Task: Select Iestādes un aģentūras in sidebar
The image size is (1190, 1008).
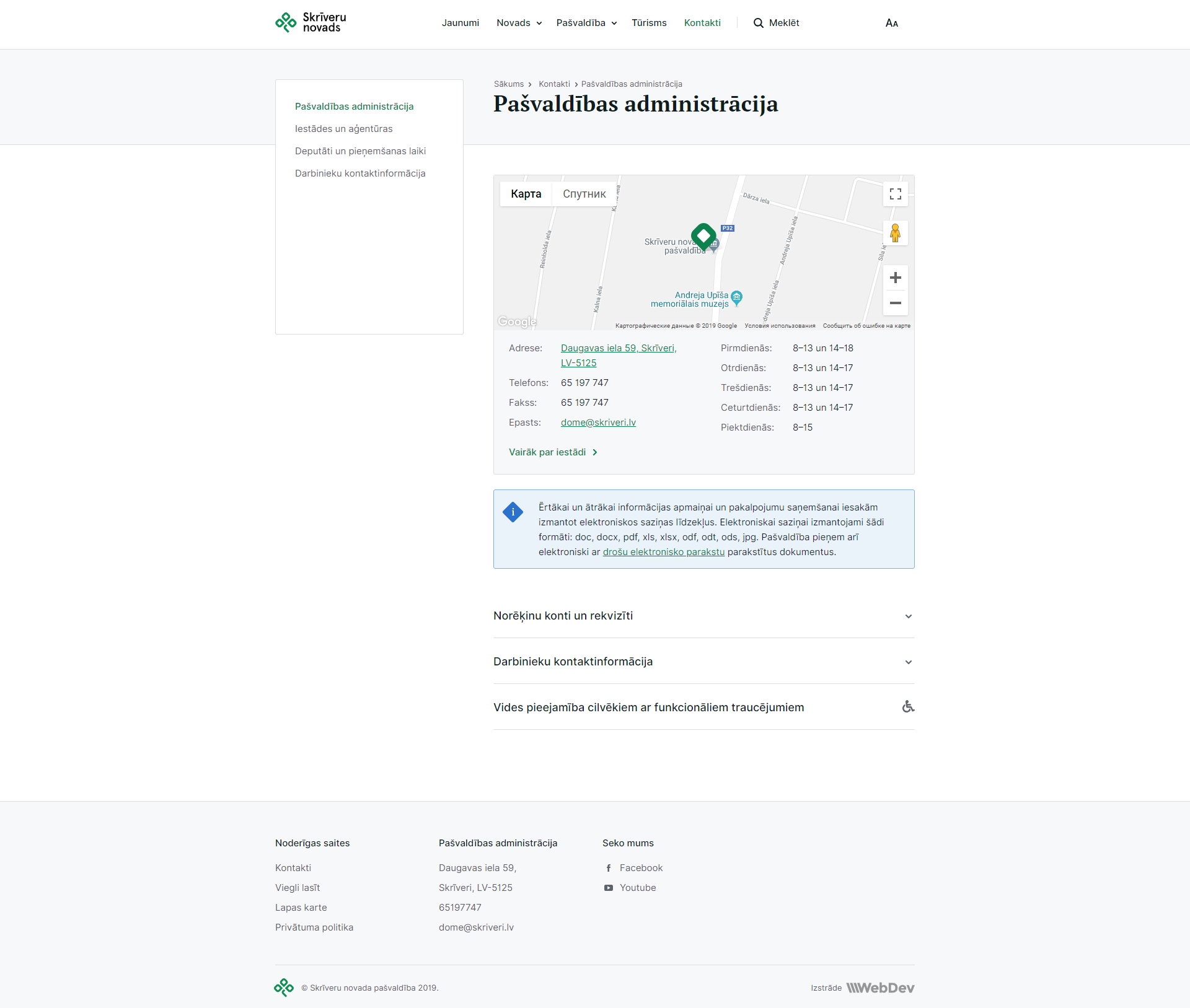Action: pyautogui.click(x=343, y=129)
